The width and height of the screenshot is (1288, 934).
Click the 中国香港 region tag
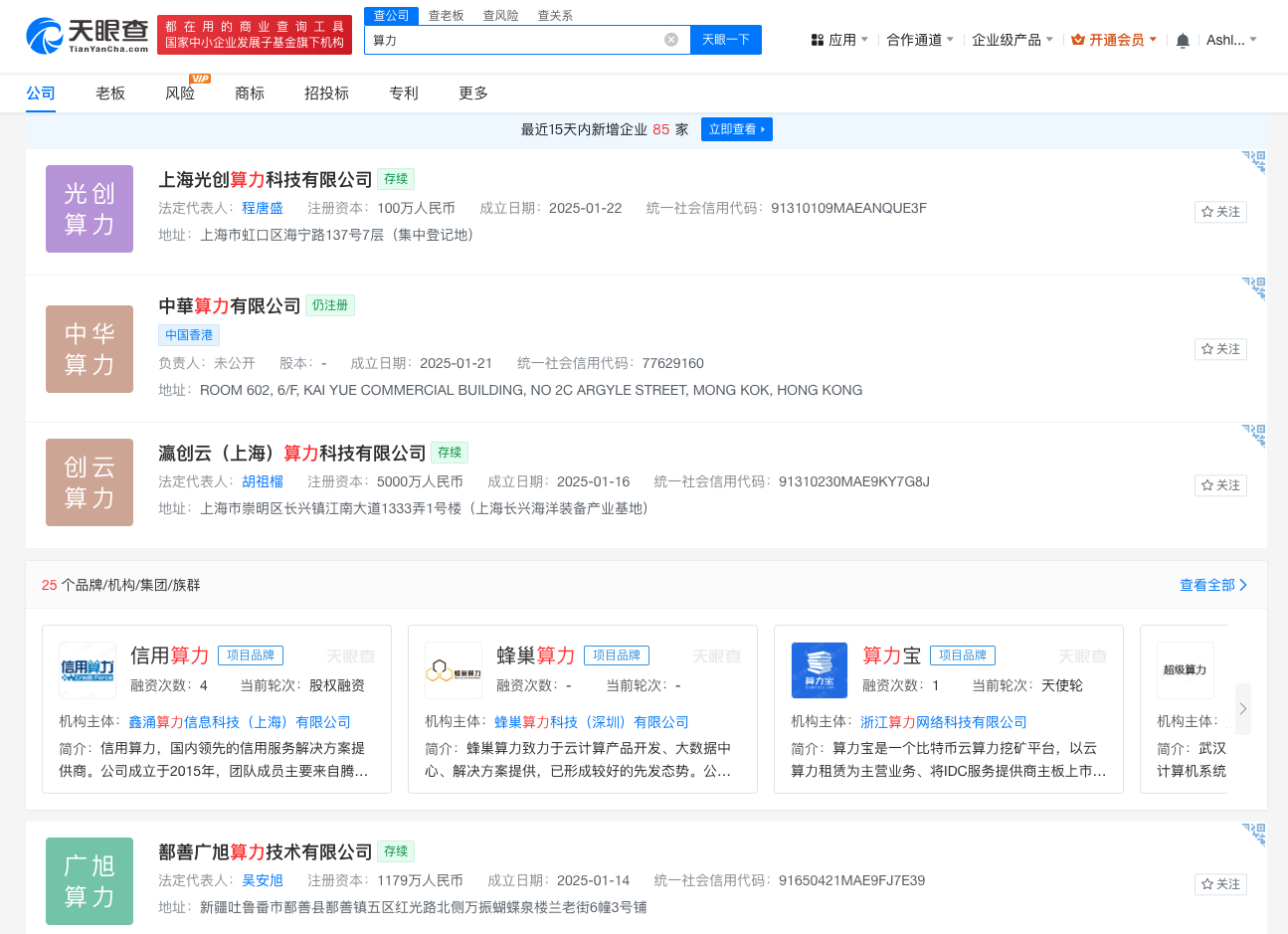pyautogui.click(x=189, y=335)
